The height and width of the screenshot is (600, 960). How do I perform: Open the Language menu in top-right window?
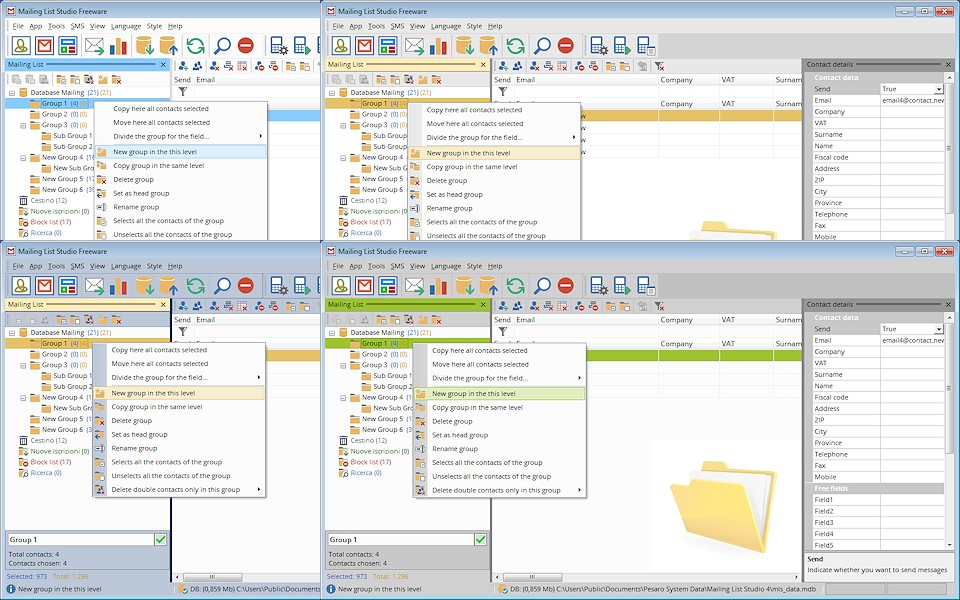[446, 26]
